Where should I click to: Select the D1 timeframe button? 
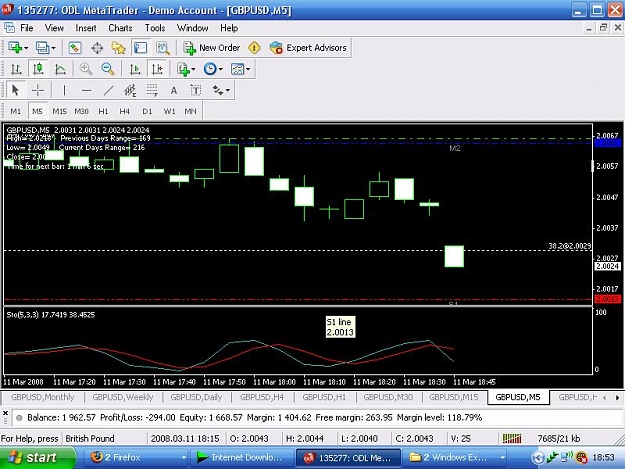pyautogui.click(x=147, y=111)
